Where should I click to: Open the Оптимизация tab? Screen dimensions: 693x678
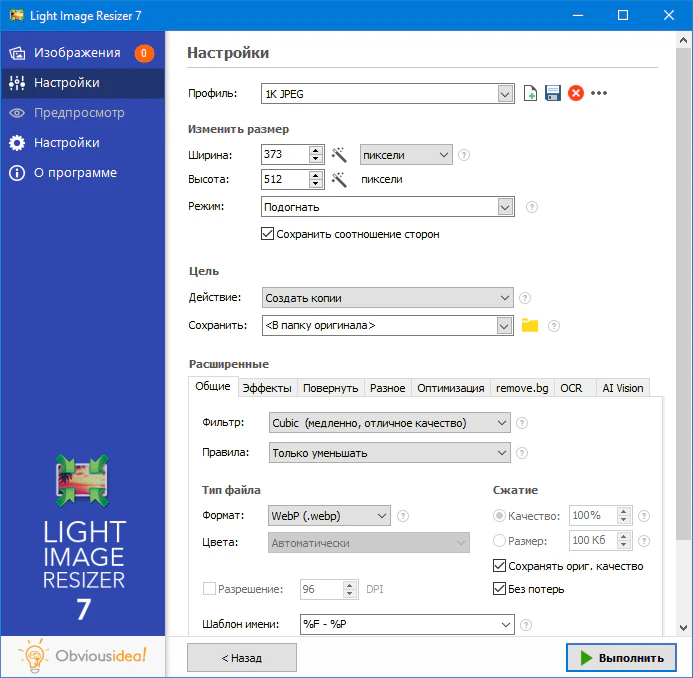point(450,388)
